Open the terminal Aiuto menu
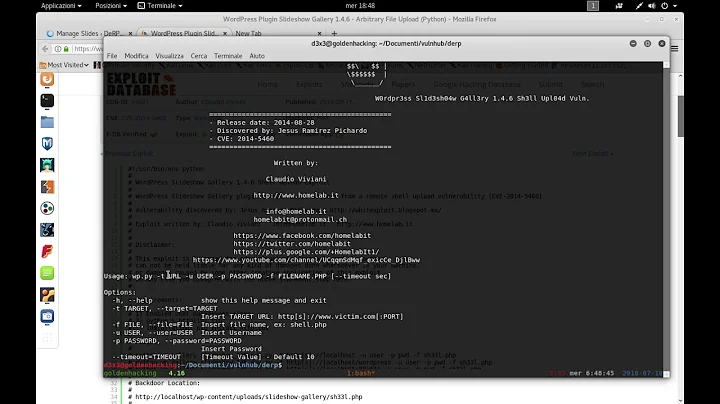720x404 pixels. (x=257, y=56)
